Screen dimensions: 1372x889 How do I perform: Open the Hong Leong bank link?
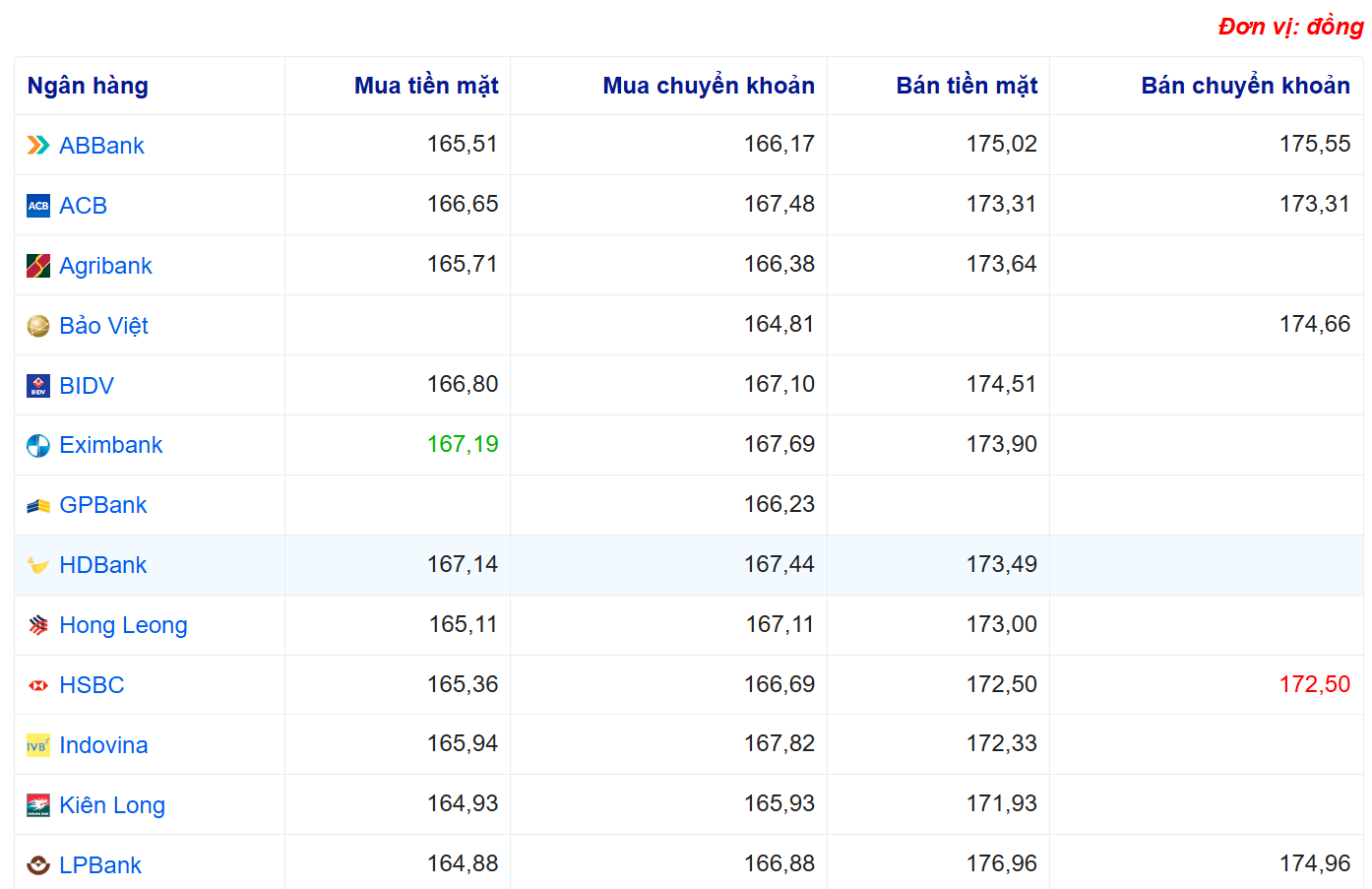[123, 625]
